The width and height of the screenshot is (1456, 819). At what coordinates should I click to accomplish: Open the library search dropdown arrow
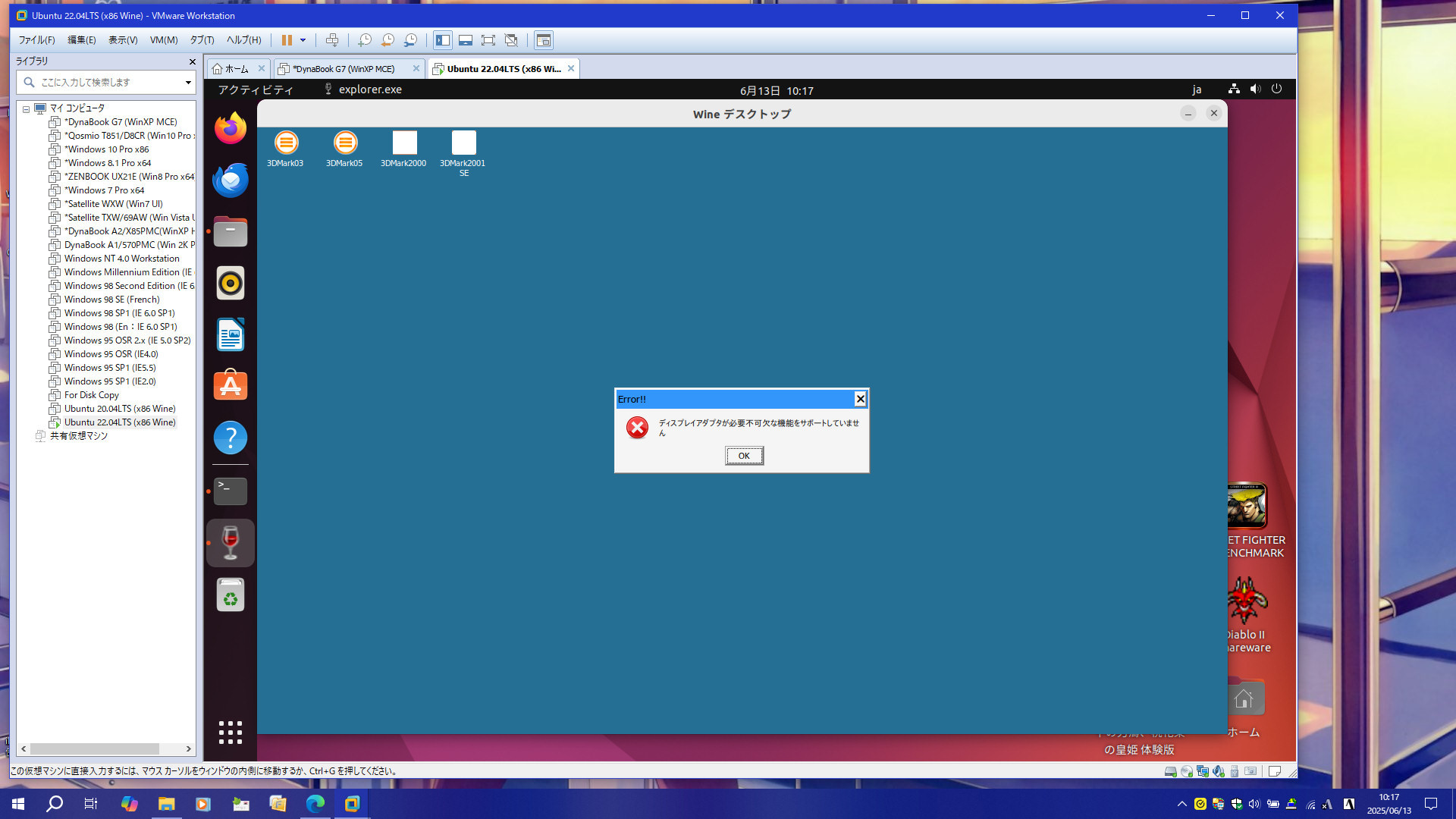click(x=188, y=82)
